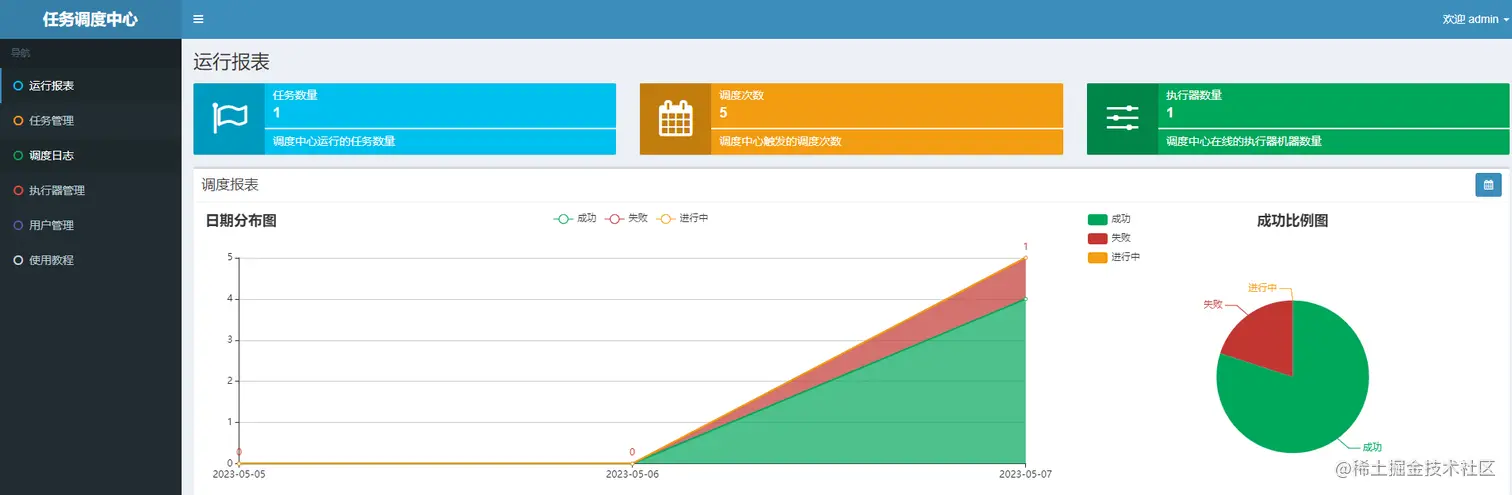
Task: Click the white circle icon beside 使用教程
Action: [x=18, y=260]
